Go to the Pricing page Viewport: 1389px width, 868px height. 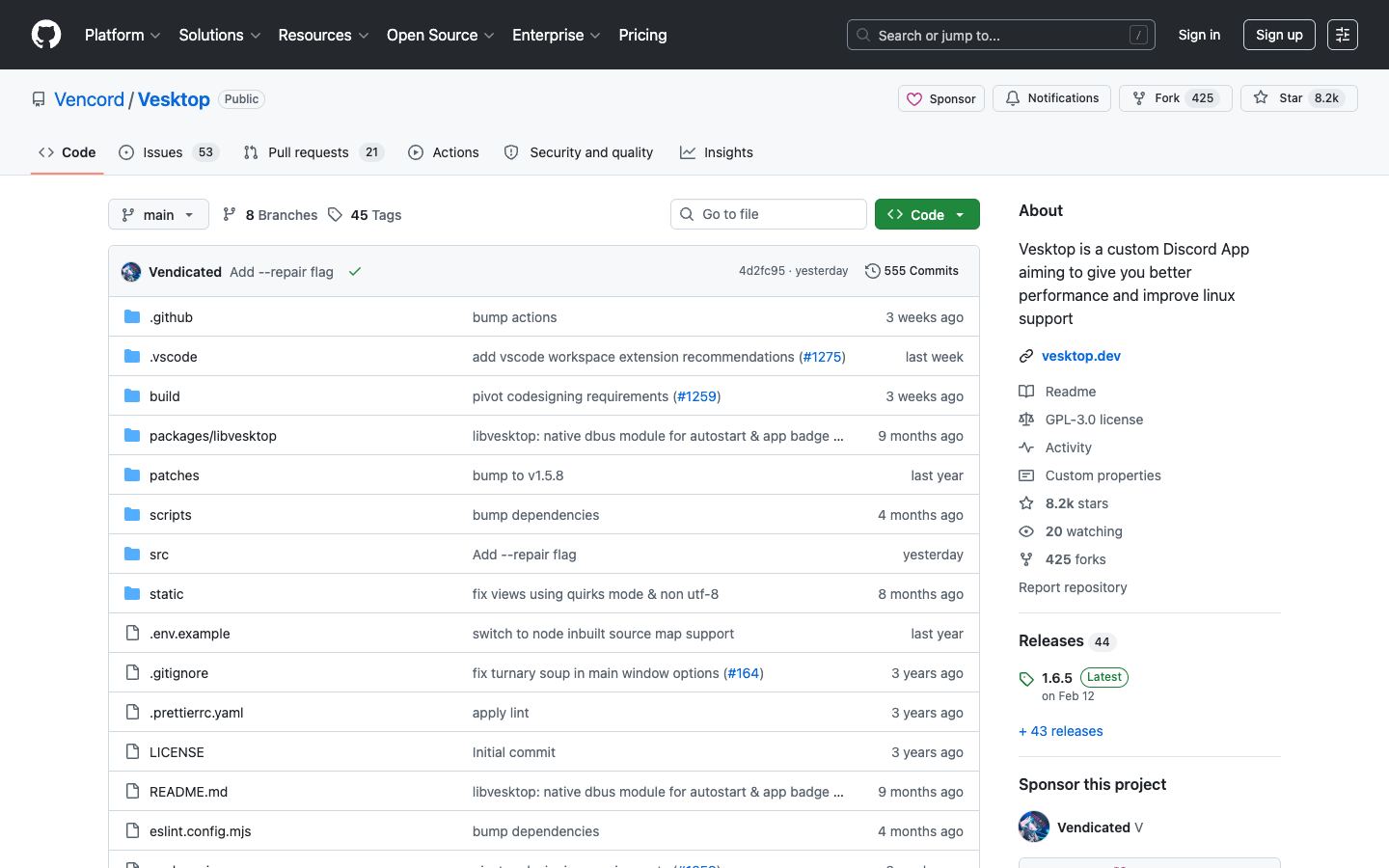pos(642,35)
